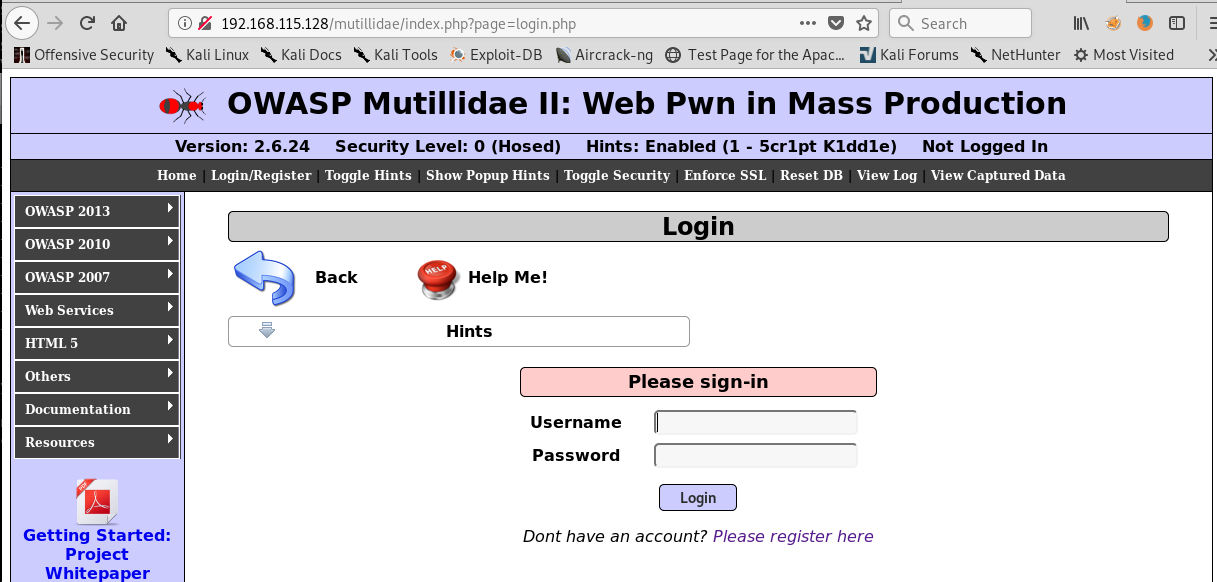This screenshot has width=1217, height=582.
Task: Click the browser Forward arrow button
Action: (55, 22)
